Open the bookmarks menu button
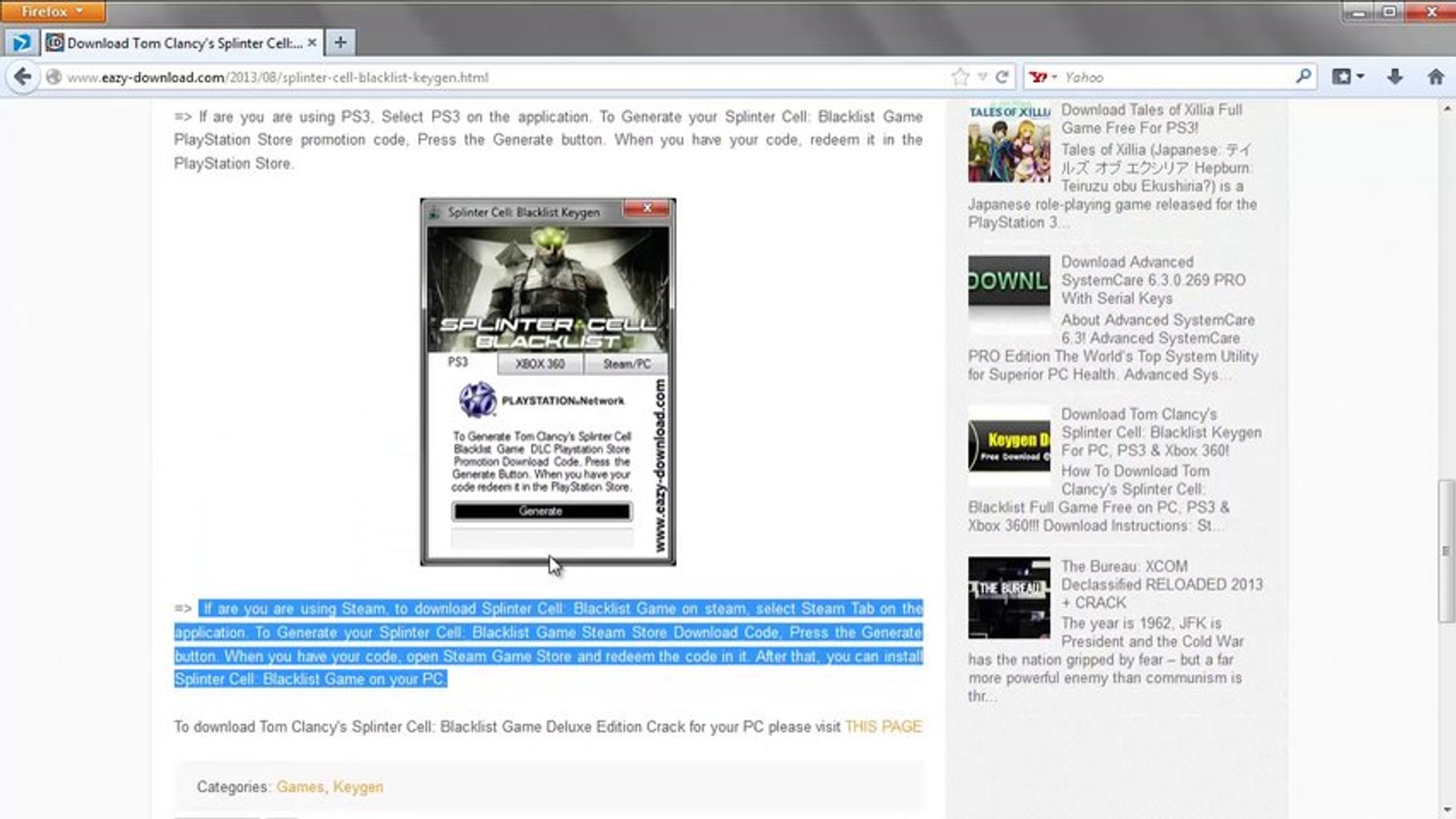Screen dimensions: 1456x819 [x=1348, y=77]
